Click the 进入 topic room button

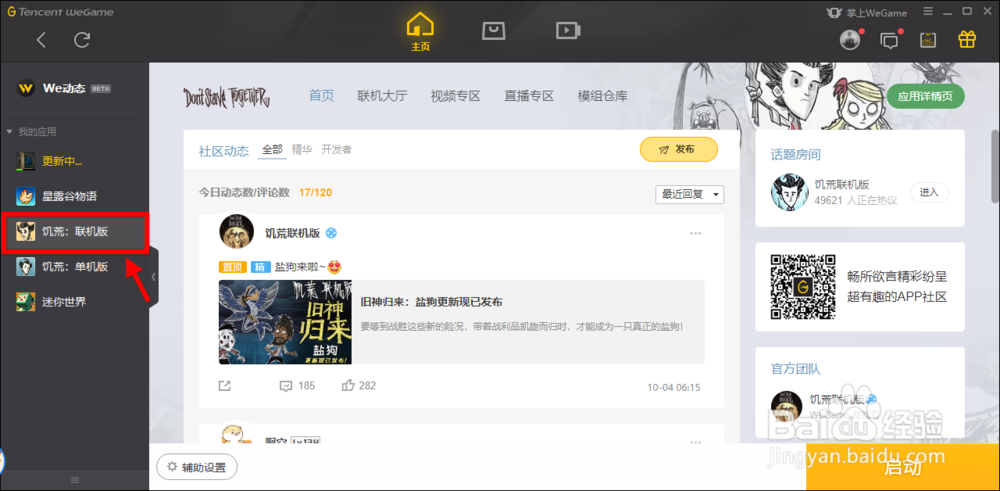point(929,191)
